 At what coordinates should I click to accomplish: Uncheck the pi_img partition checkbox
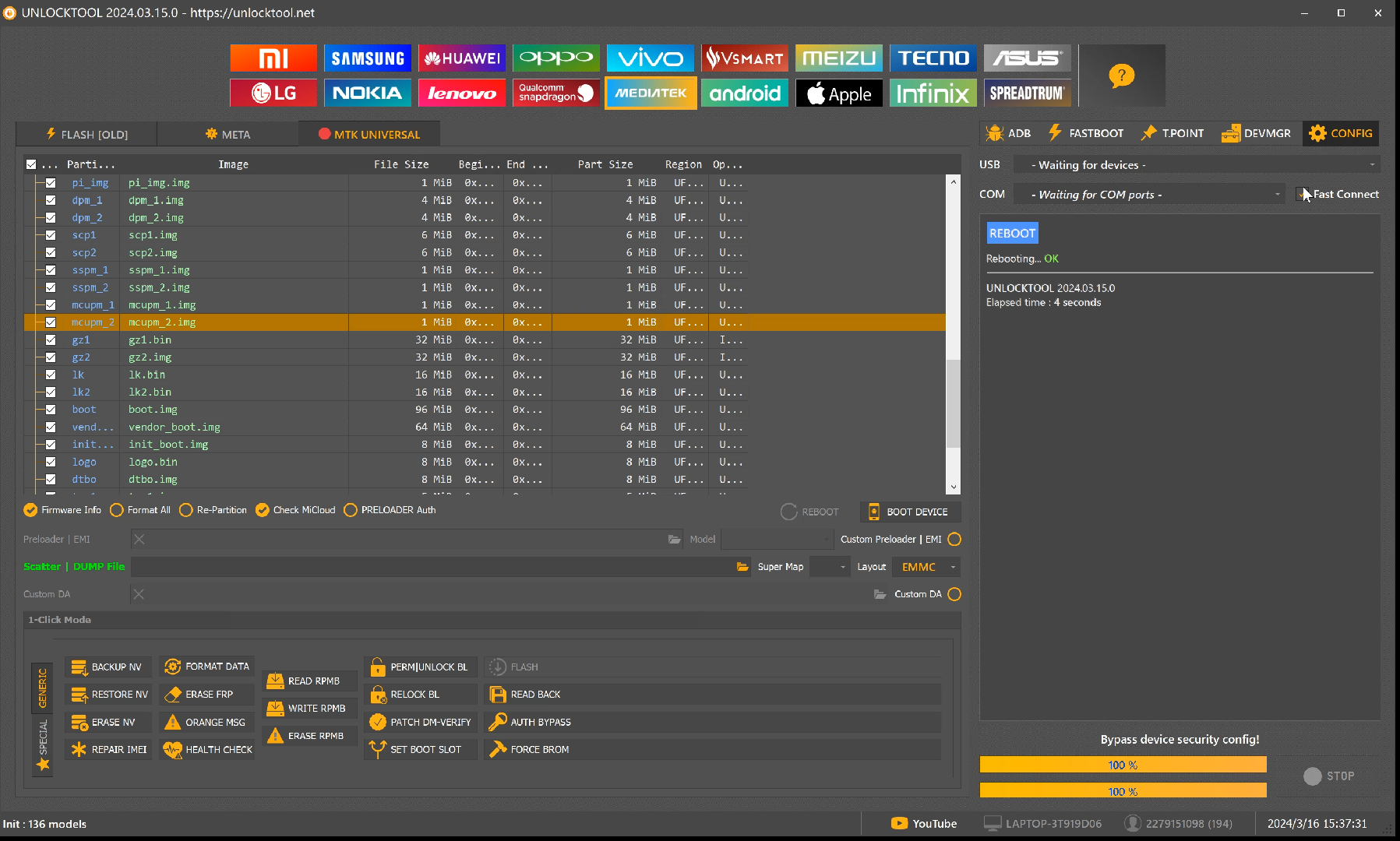pos(51,182)
